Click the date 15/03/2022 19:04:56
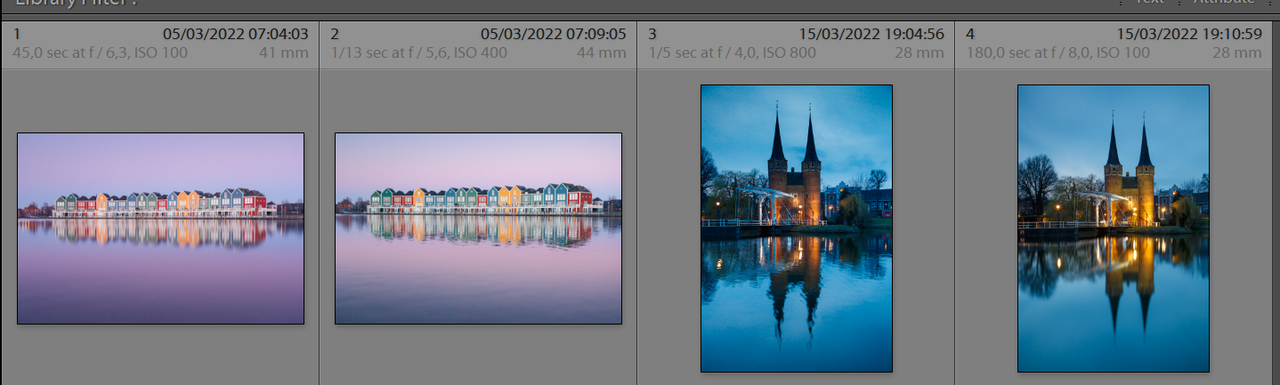This screenshot has width=1280, height=385. [x=871, y=34]
